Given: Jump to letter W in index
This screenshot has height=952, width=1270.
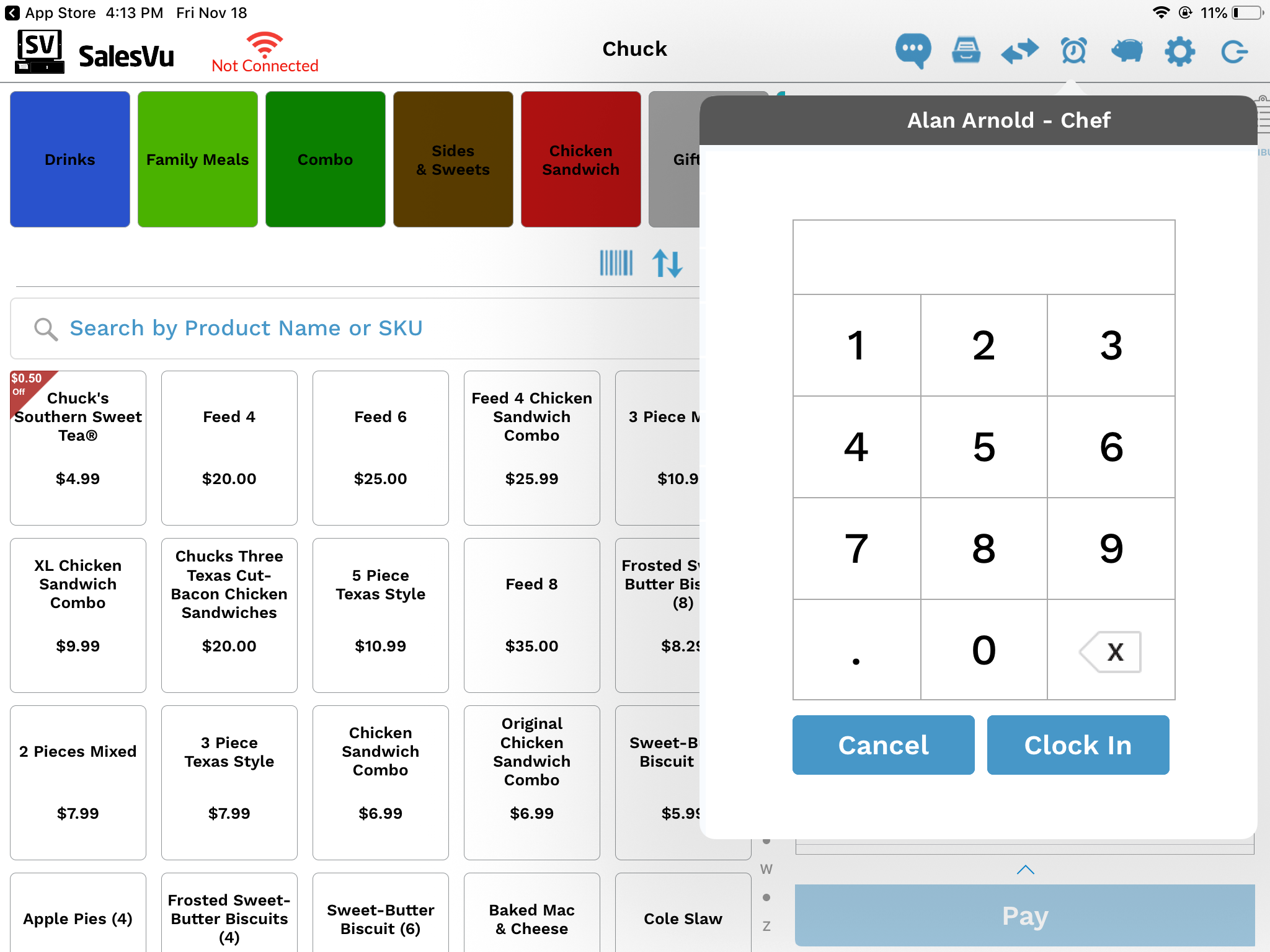Looking at the screenshot, I should [766, 869].
